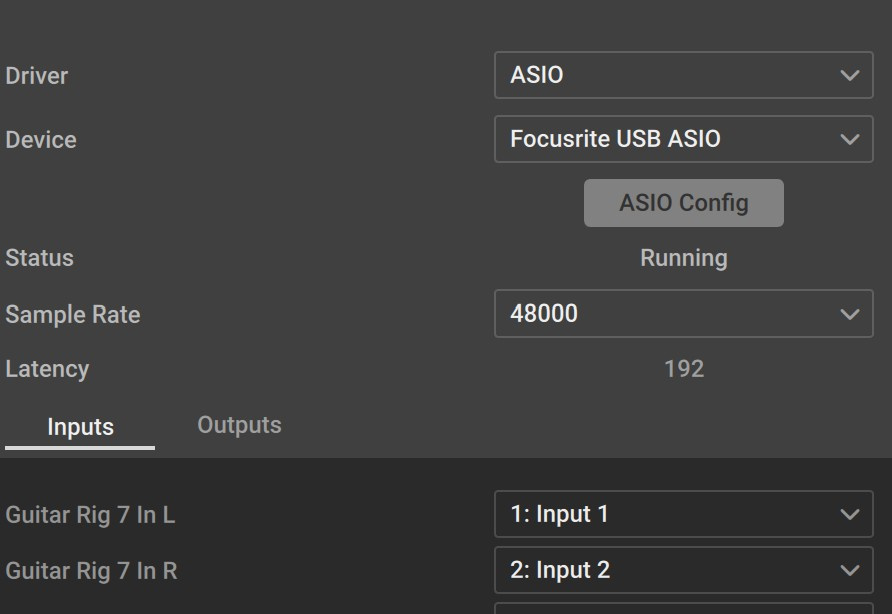Click the Status label
This screenshot has width=892, height=614.
39,258
